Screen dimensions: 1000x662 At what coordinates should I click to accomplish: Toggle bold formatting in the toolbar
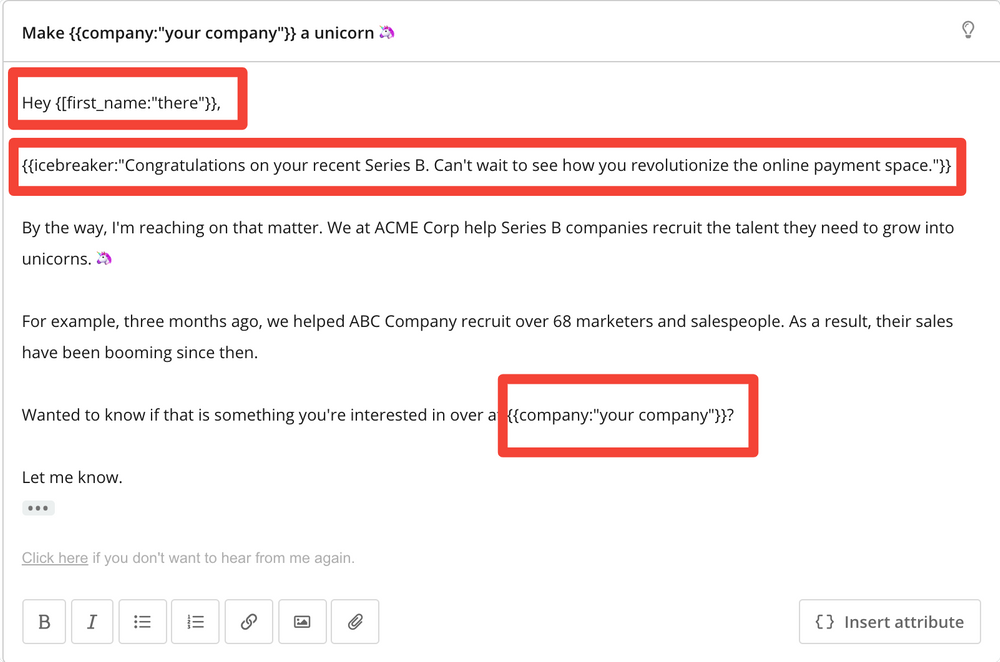(x=43, y=621)
